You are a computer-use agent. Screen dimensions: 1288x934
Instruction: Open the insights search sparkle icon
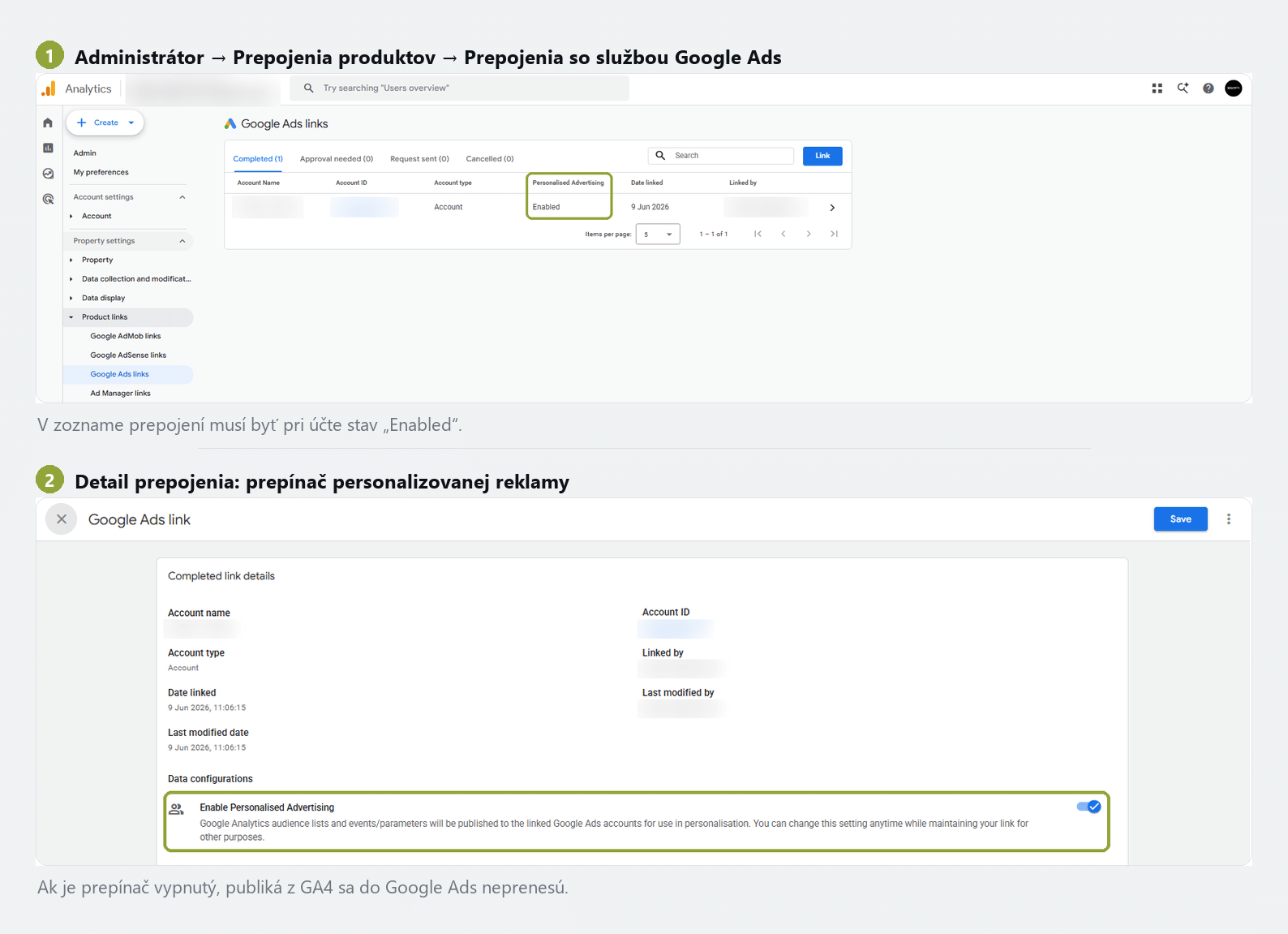coord(1183,88)
